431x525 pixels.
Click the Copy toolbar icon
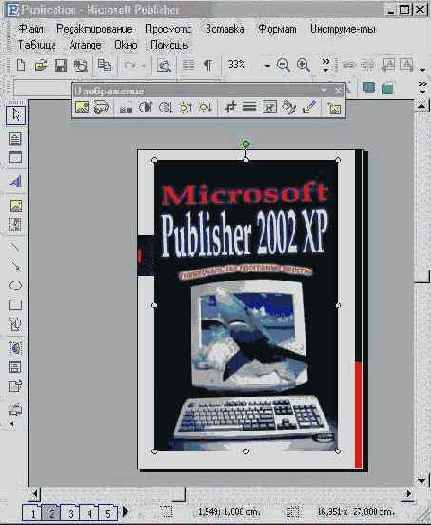[104, 65]
